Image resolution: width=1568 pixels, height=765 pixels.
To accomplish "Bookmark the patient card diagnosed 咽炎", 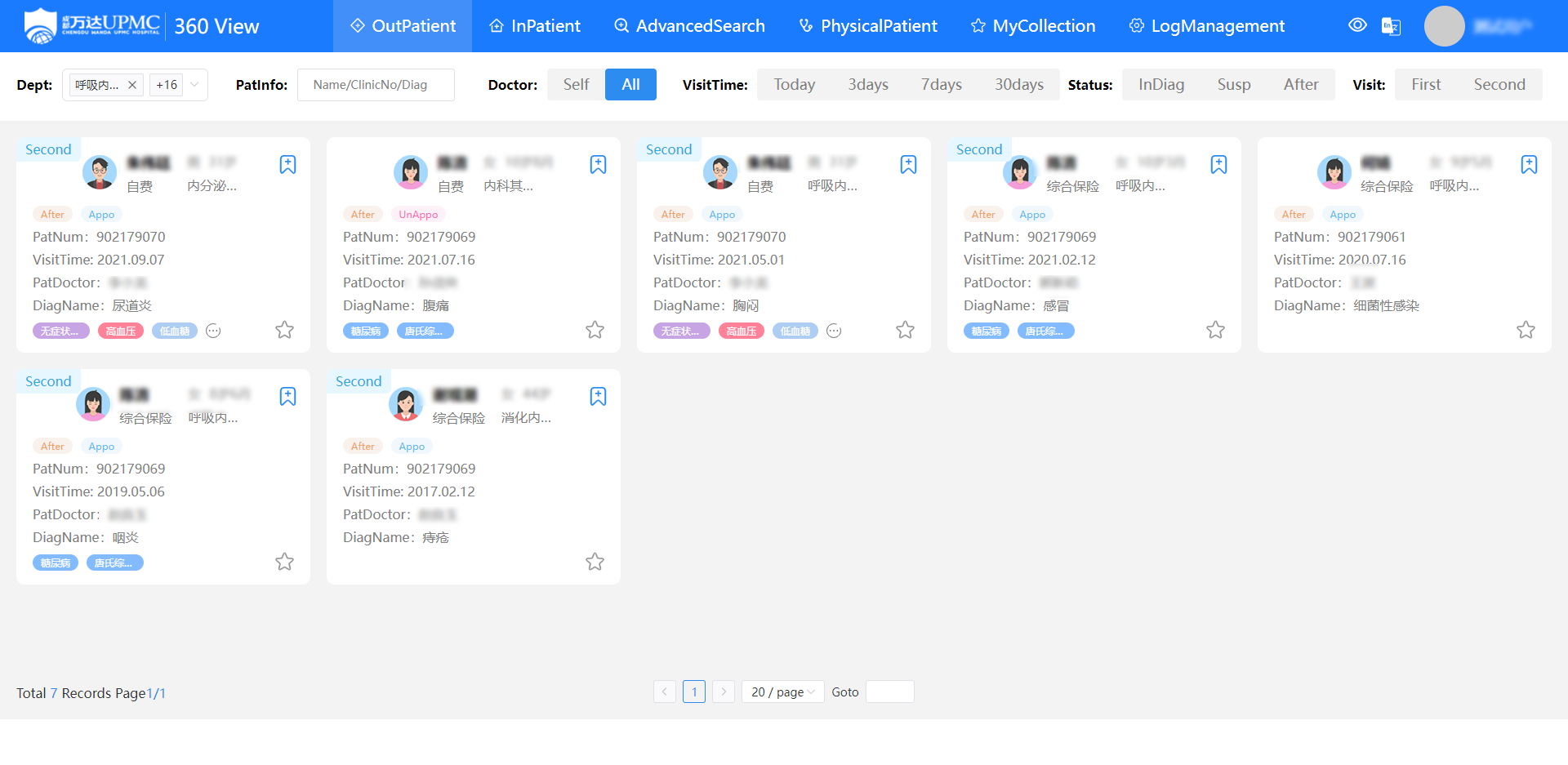I will (x=287, y=396).
